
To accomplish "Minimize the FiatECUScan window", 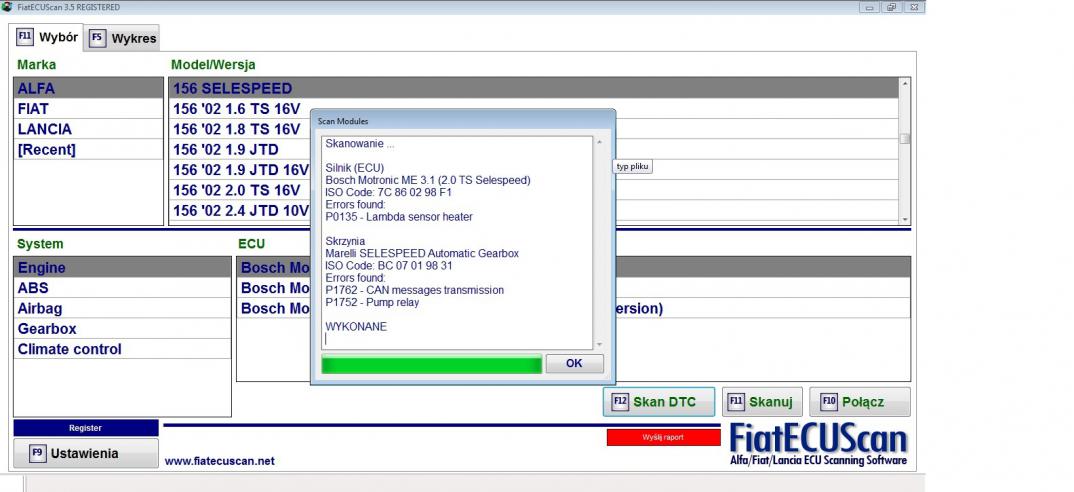I will [x=870, y=8].
